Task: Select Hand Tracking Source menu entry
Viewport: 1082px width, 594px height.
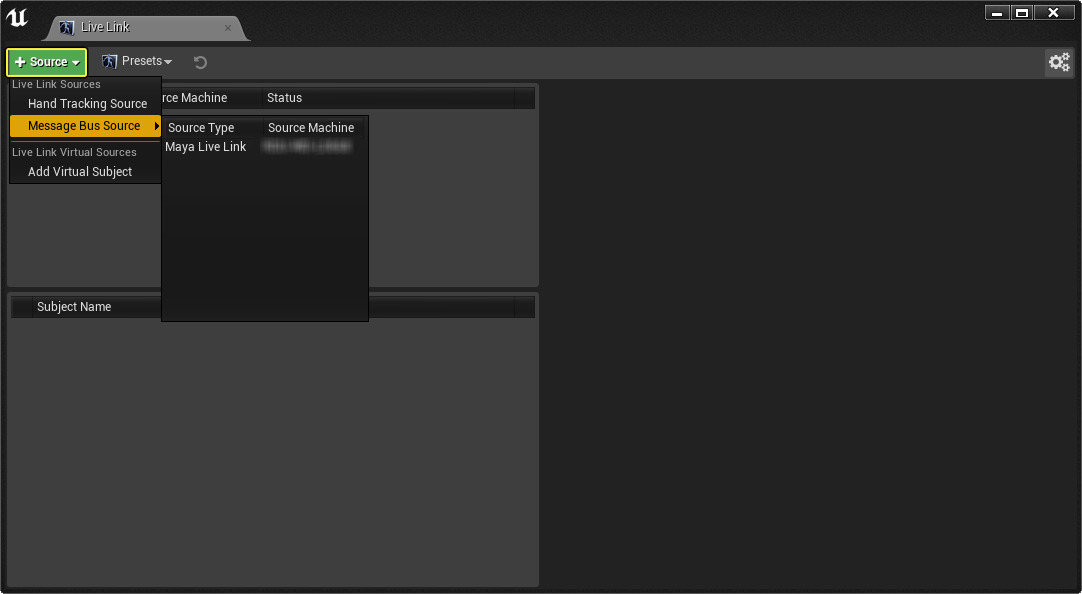Action: tap(86, 103)
